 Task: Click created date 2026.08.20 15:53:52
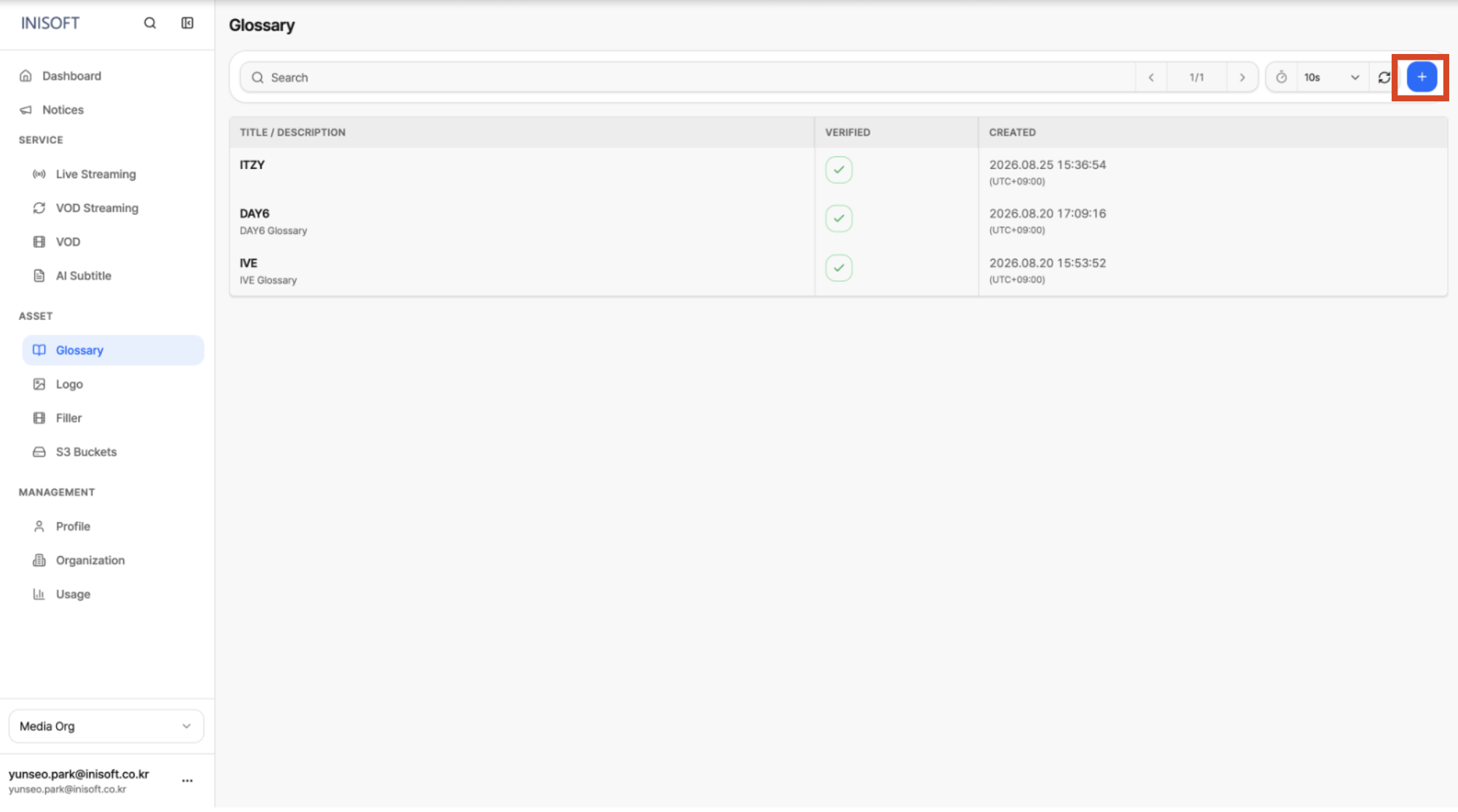[1048, 263]
